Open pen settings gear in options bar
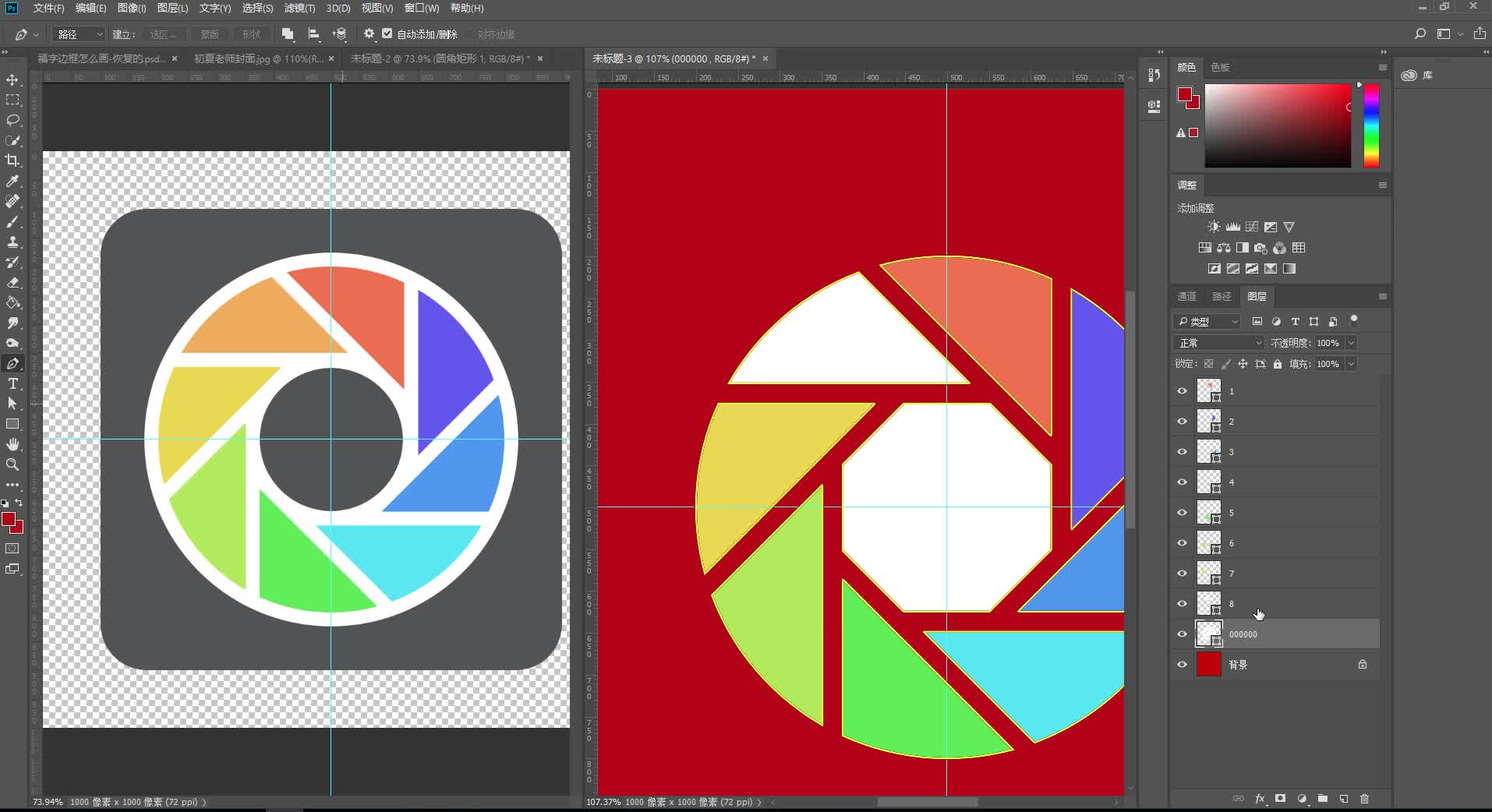 tap(369, 34)
